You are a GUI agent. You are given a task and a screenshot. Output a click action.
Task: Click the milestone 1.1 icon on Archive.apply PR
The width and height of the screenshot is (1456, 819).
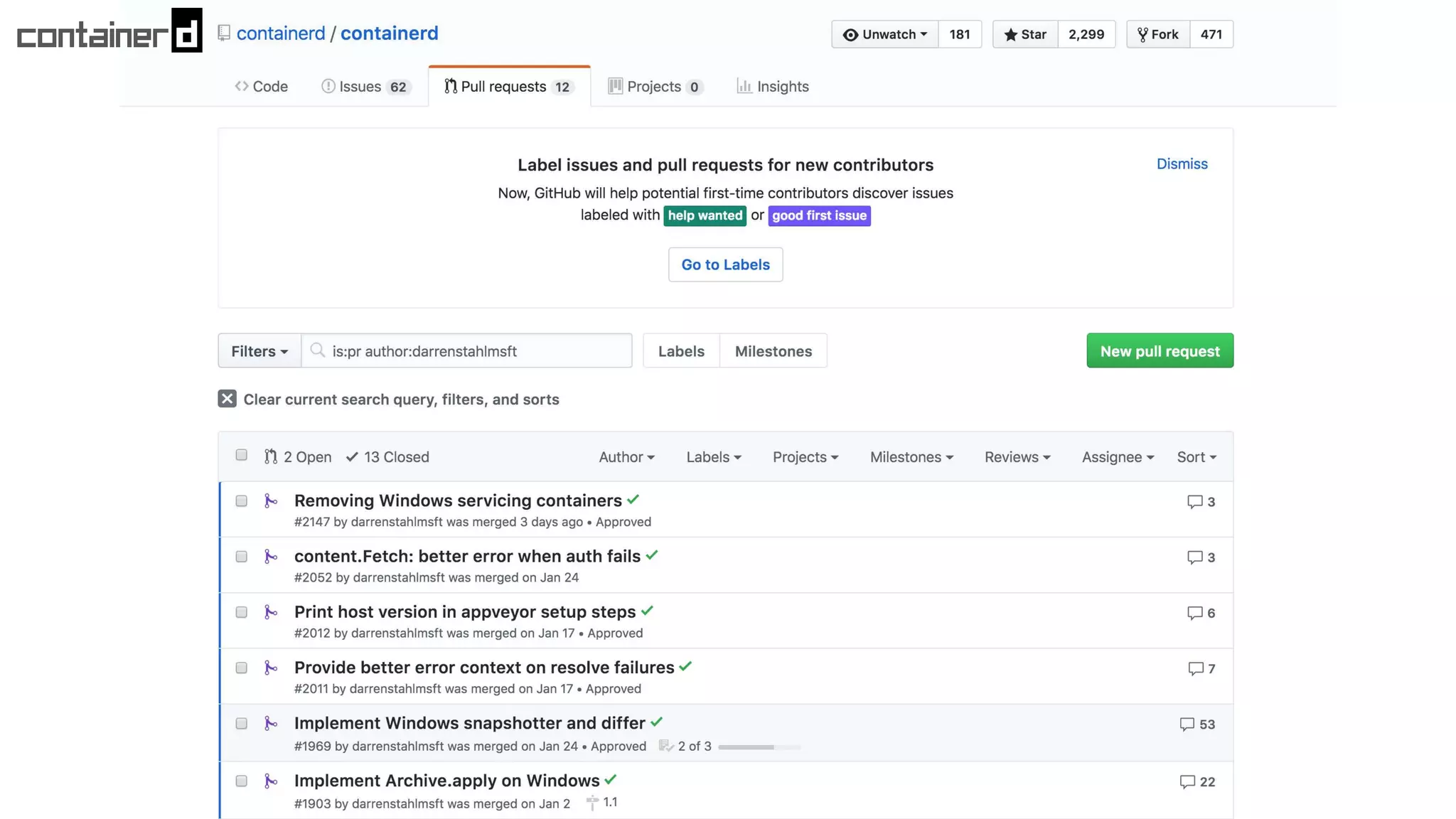point(592,803)
